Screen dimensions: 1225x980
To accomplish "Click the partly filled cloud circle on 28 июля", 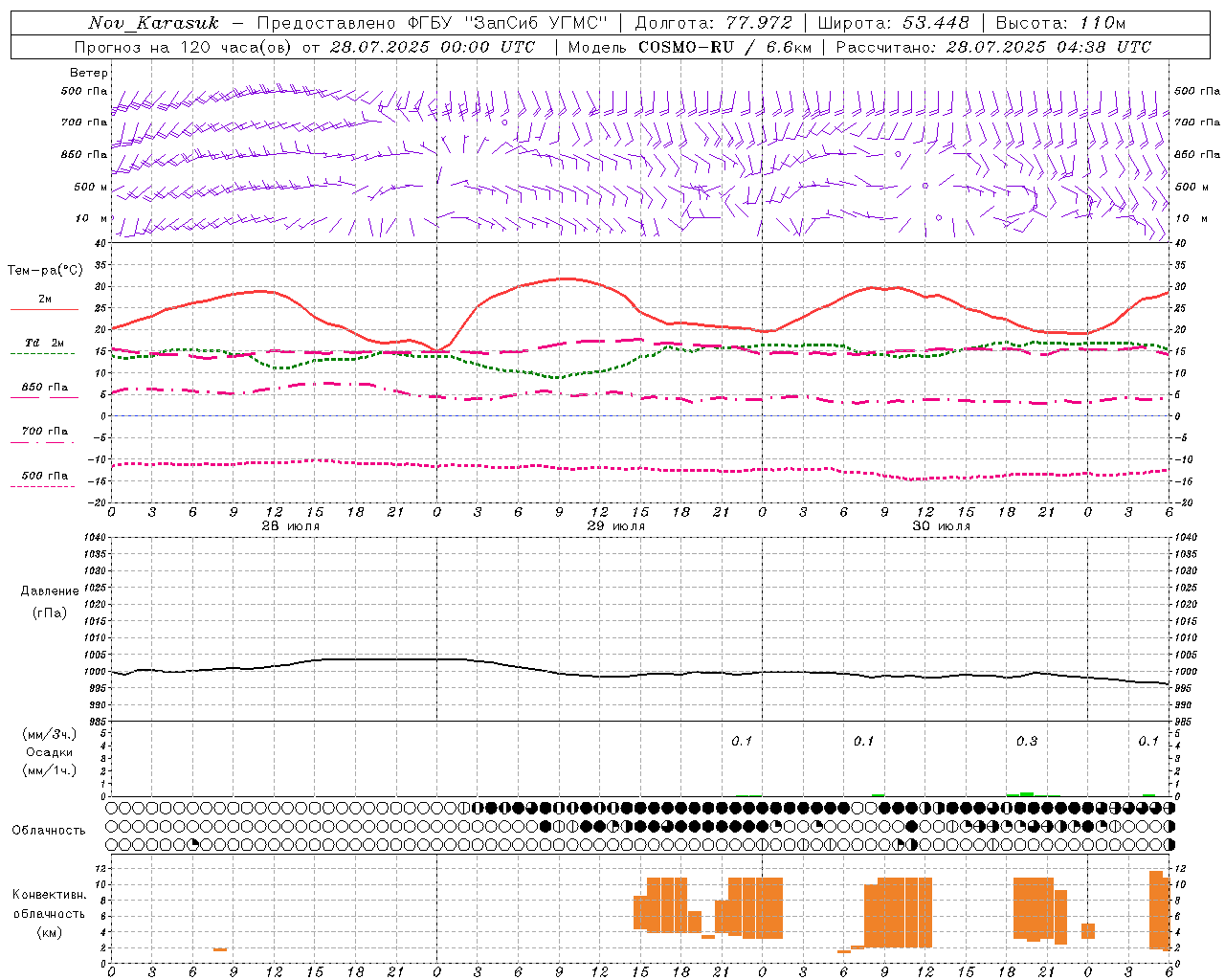I will click(x=193, y=844).
